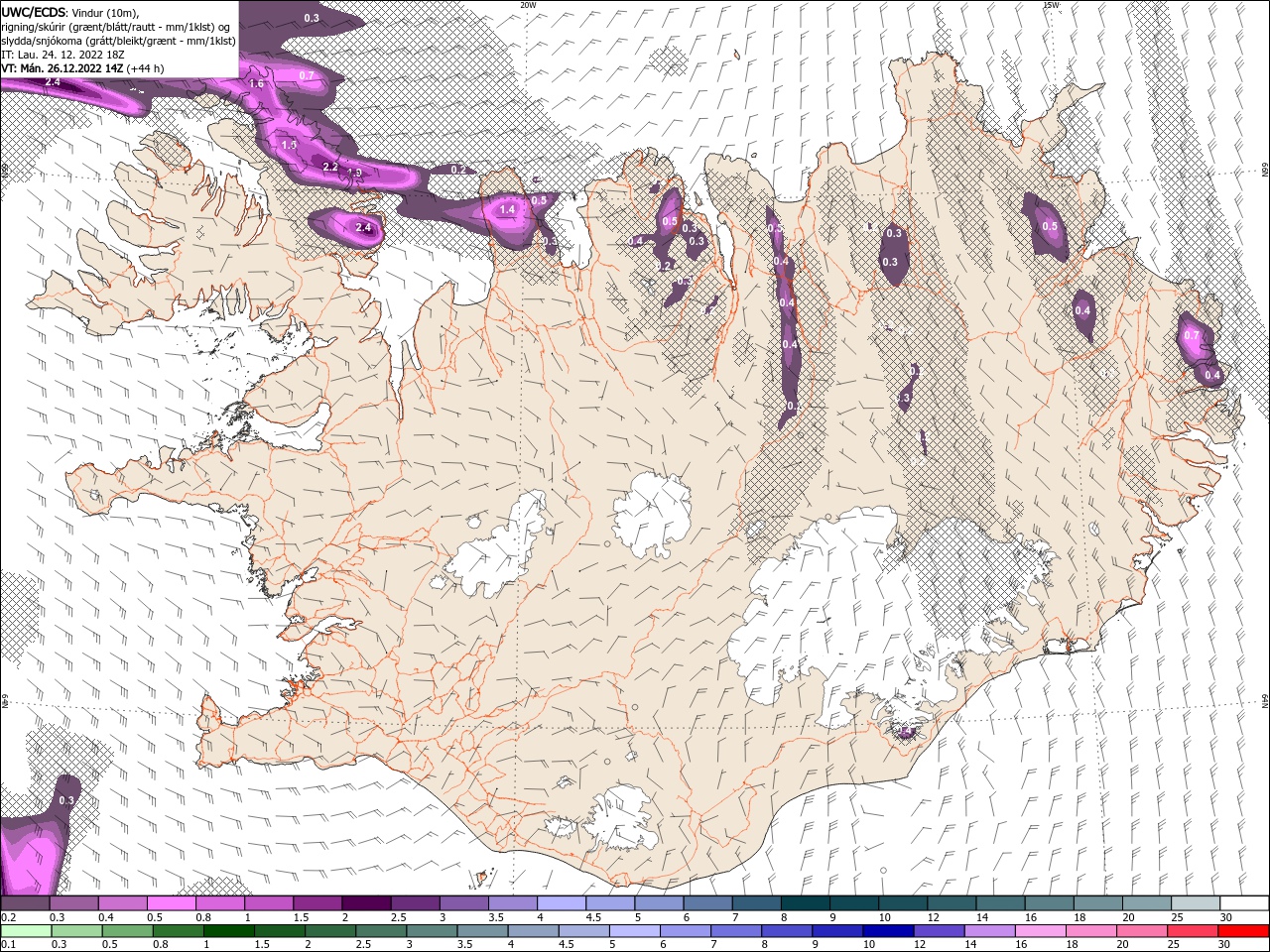Click the 'slydda/snjókoma' snow legend description line
This screenshot has height=952, width=1270.
pyautogui.click(x=118, y=40)
